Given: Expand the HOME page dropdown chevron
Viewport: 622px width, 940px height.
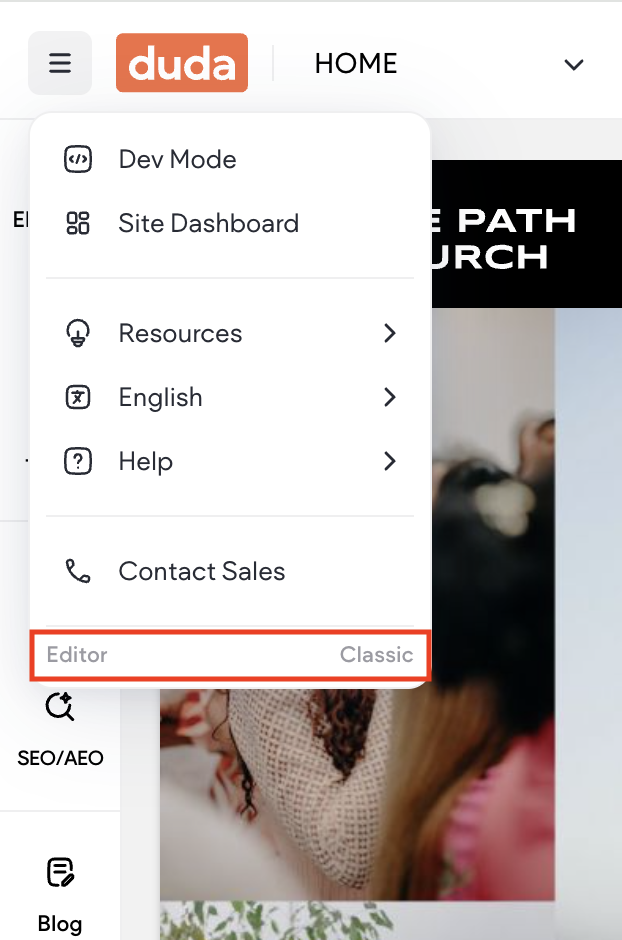Looking at the screenshot, I should pyautogui.click(x=574, y=64).
